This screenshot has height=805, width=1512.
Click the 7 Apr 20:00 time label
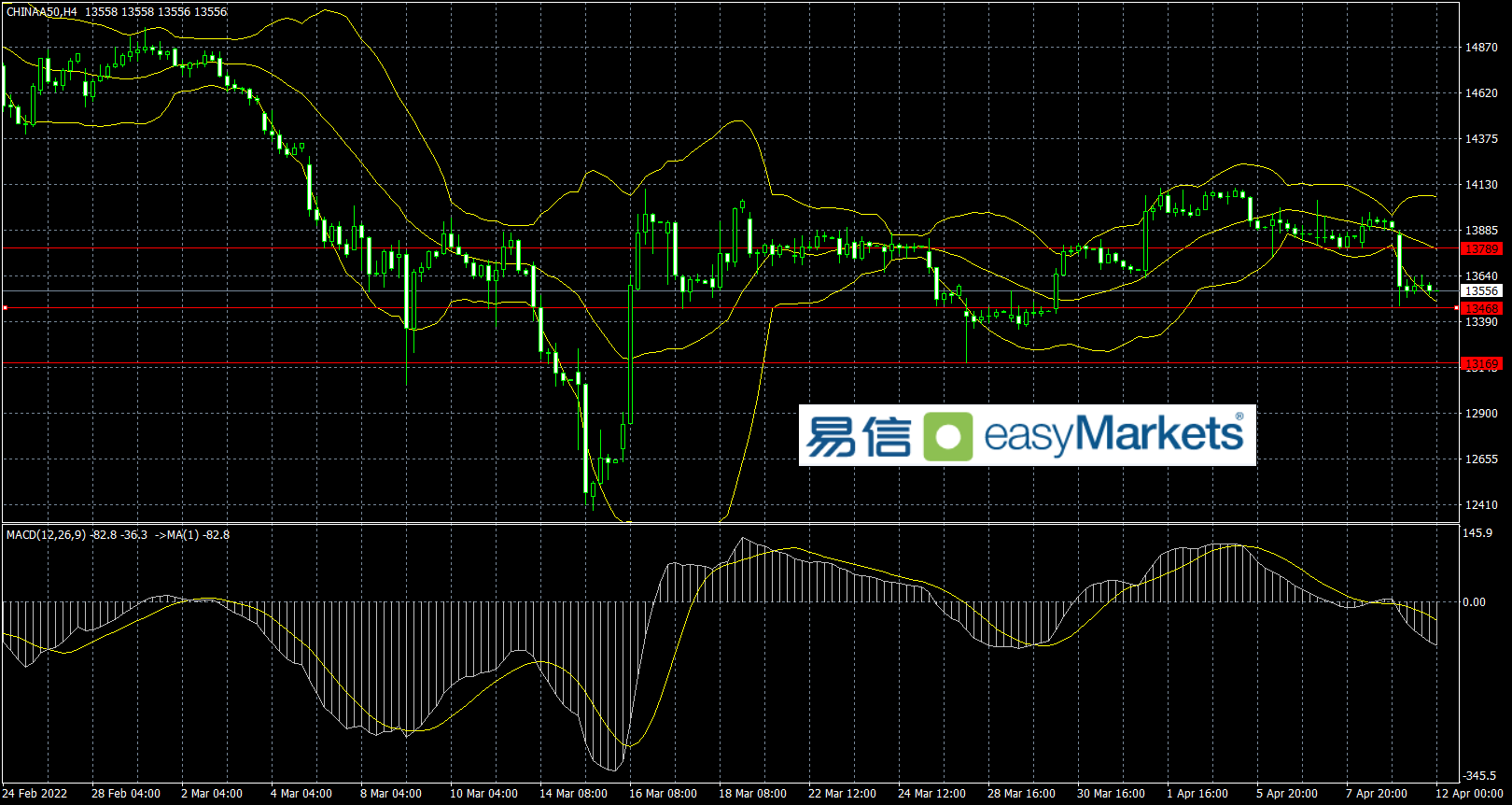click(x=1377, y=794)
